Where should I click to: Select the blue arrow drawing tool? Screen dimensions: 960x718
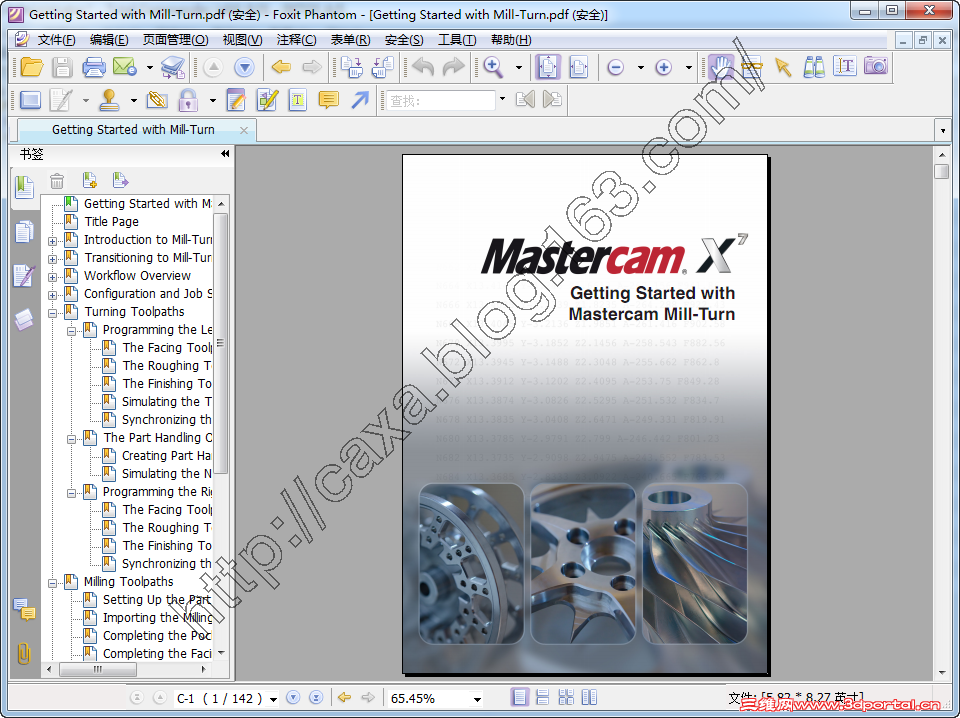coord(360,99)
